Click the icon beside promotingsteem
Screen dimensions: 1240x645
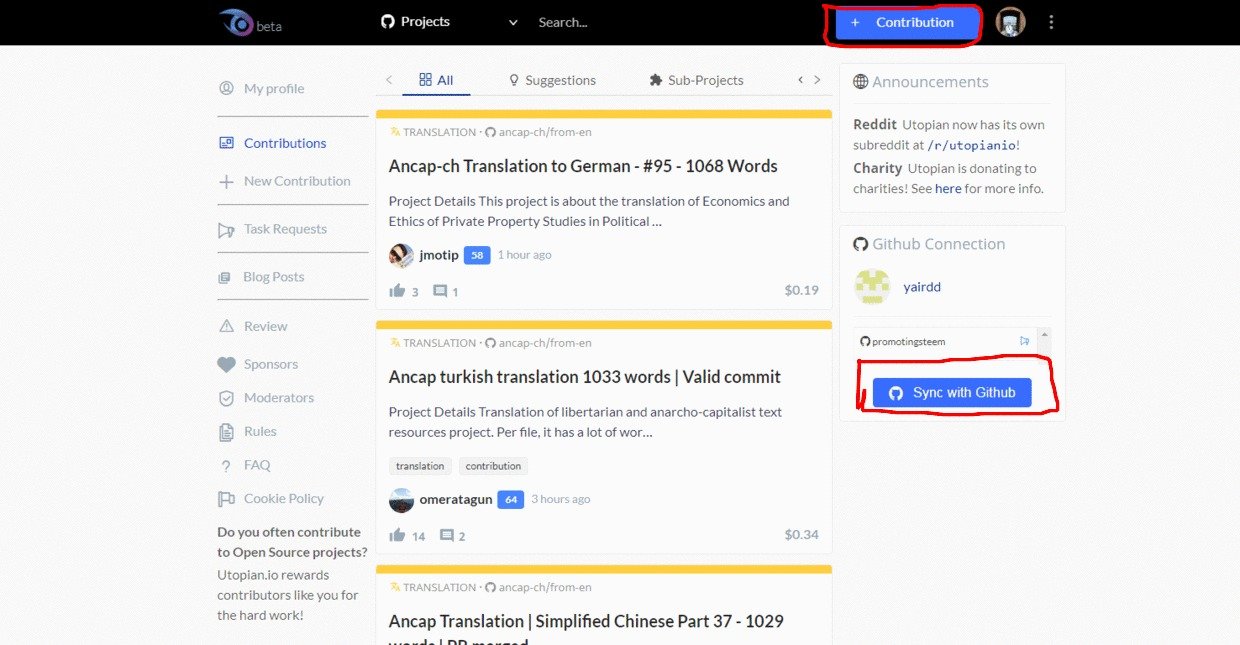(x=1025, y=341)
